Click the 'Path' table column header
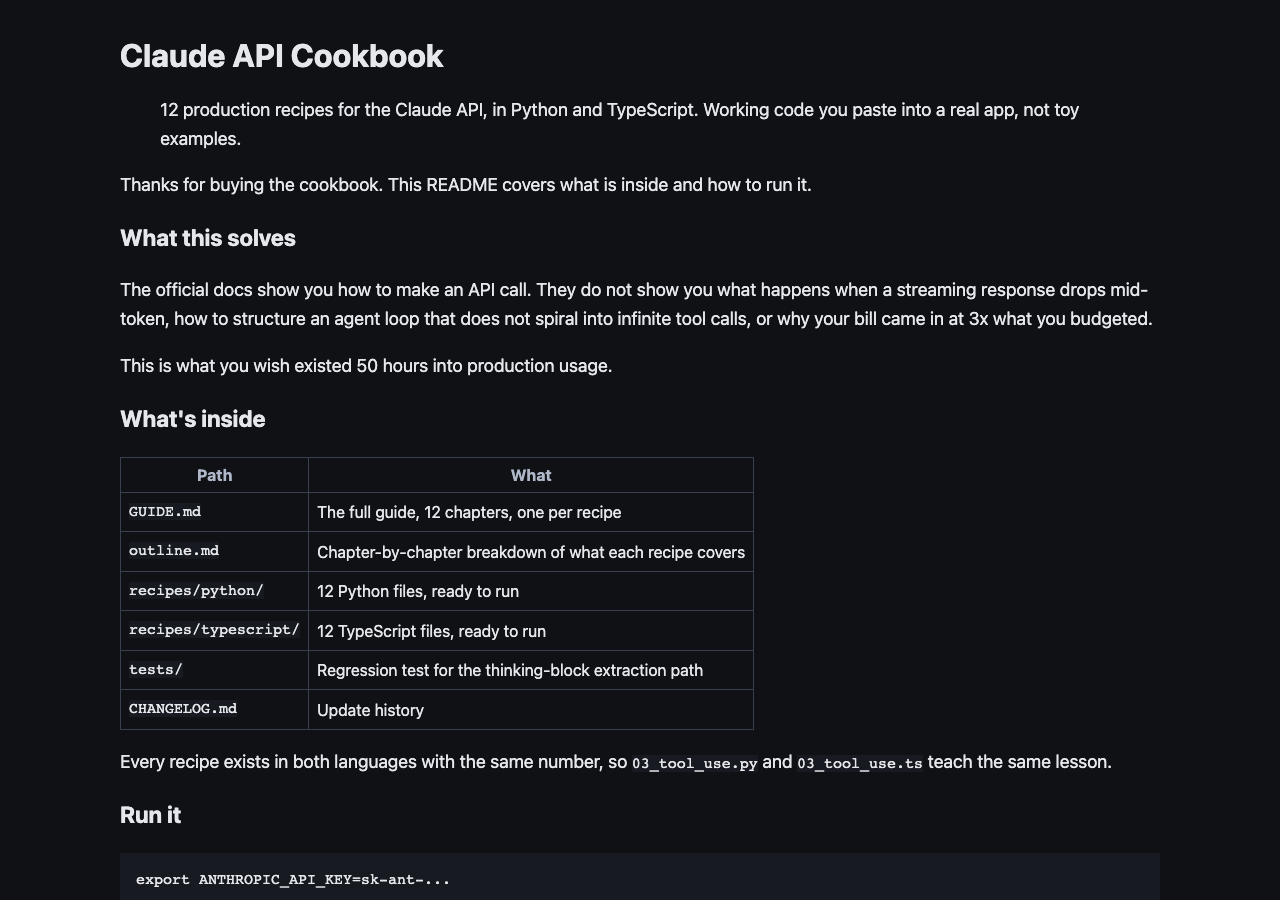 (x=214, y=475)
